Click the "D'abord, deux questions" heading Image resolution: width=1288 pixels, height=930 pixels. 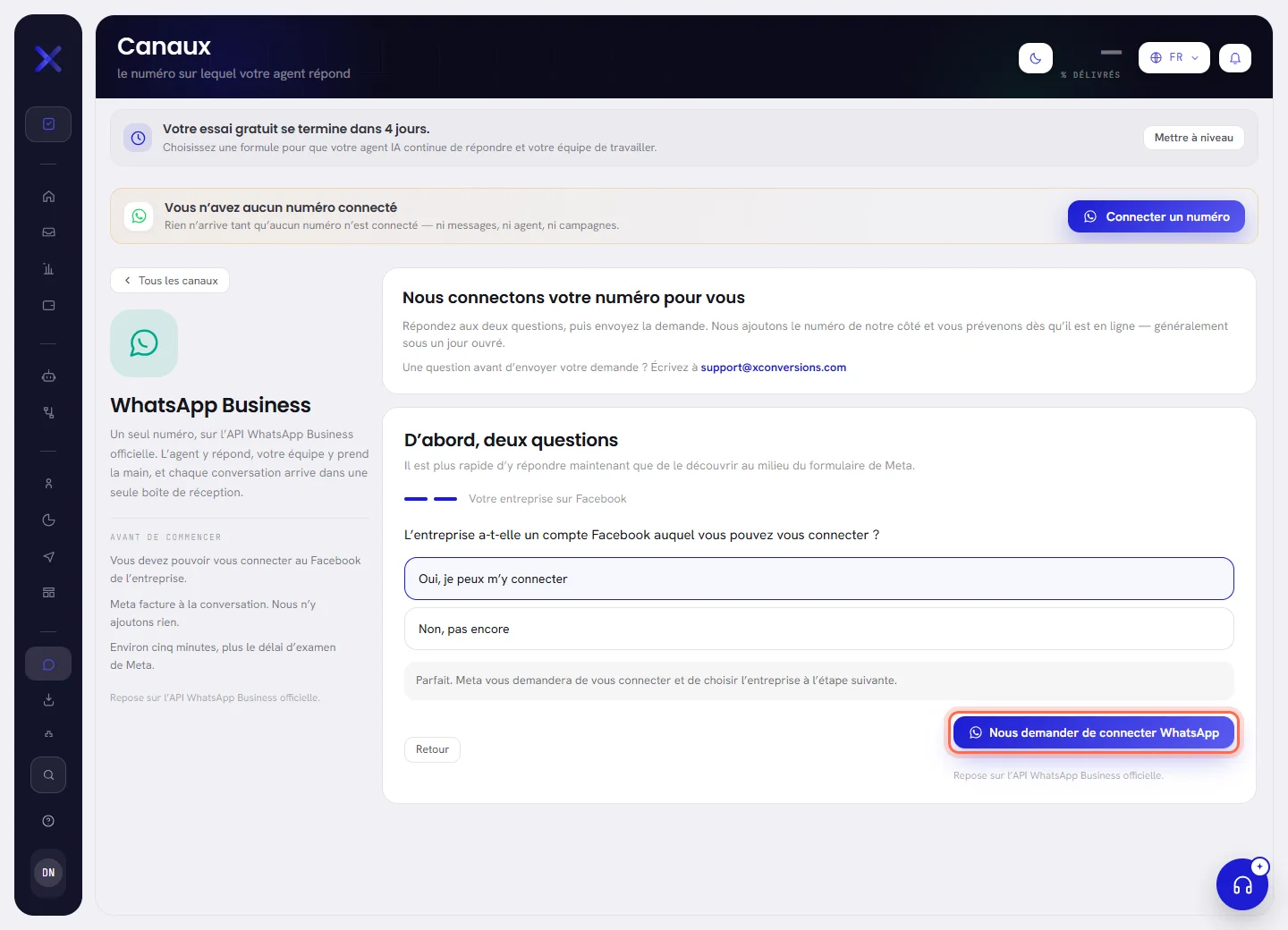(x=511, y=440)
